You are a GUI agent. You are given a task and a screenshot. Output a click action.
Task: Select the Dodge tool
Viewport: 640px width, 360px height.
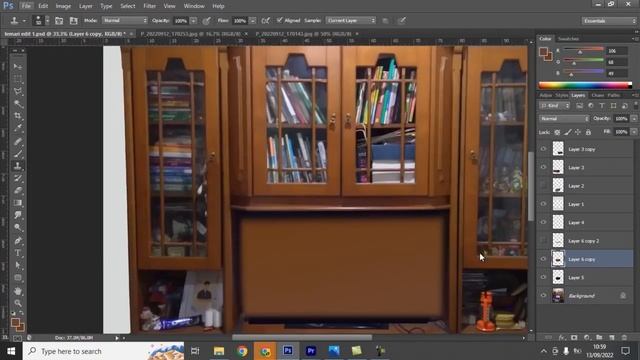pyautogui.click(x=18, y=227)
